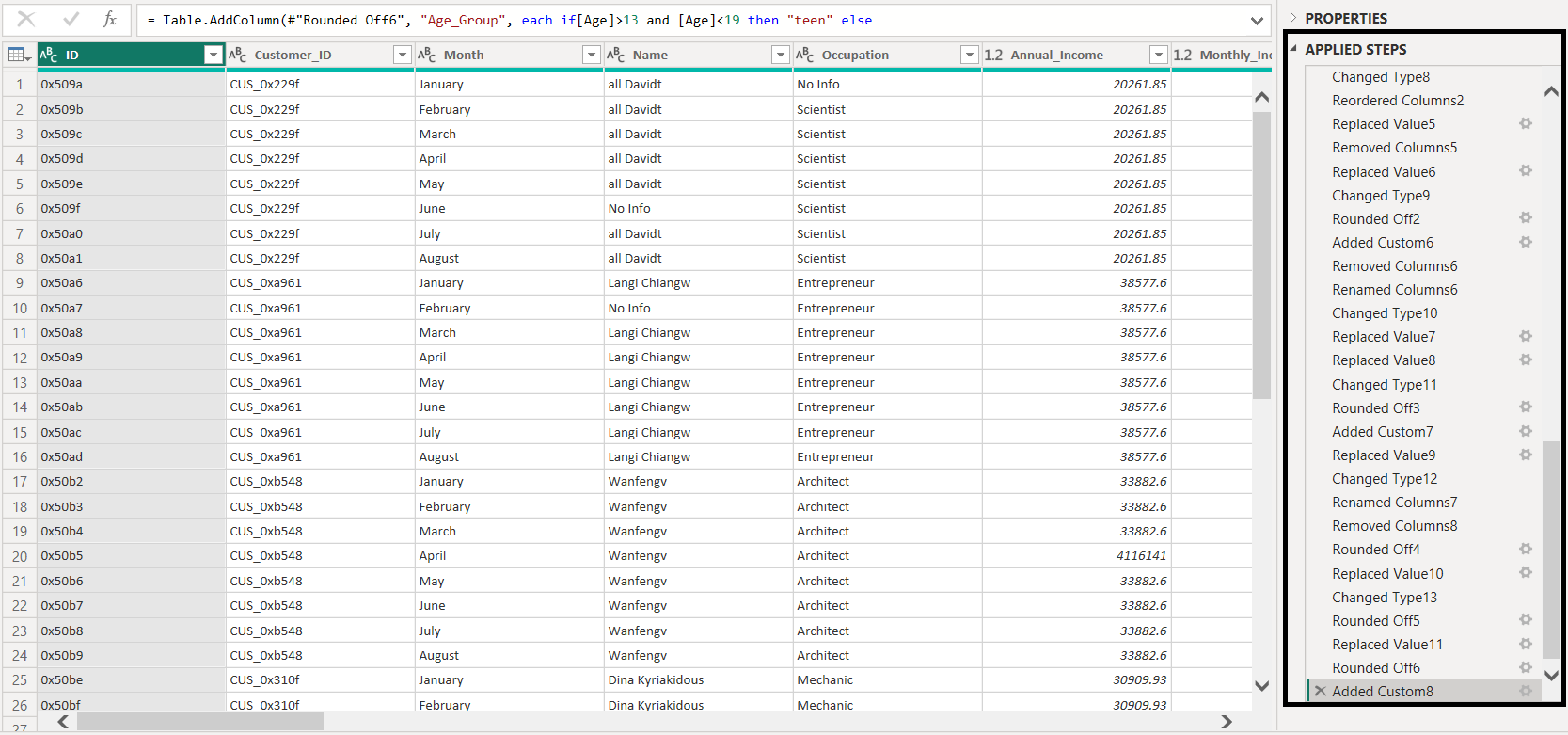The image size is (1568, 735).
Task: Select the Changed Type8 step
Action: coord(1381,77)
